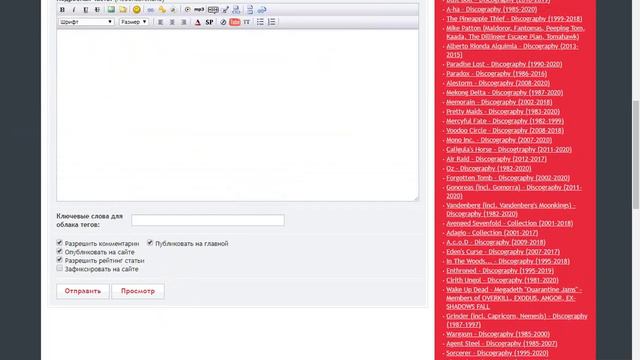Toggle strikethrough formatting in editor toolbar
Viewport: 640px width, 360px height.
coord(97,10)
